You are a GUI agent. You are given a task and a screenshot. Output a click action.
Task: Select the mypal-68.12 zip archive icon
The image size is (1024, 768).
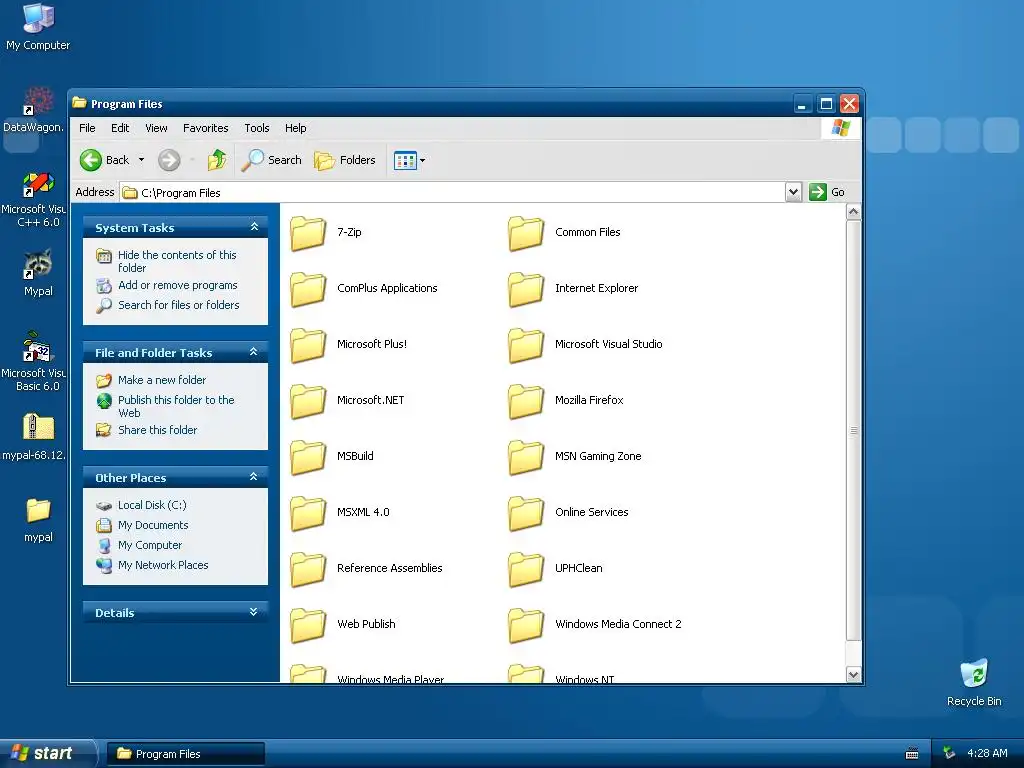coord(38,428)
